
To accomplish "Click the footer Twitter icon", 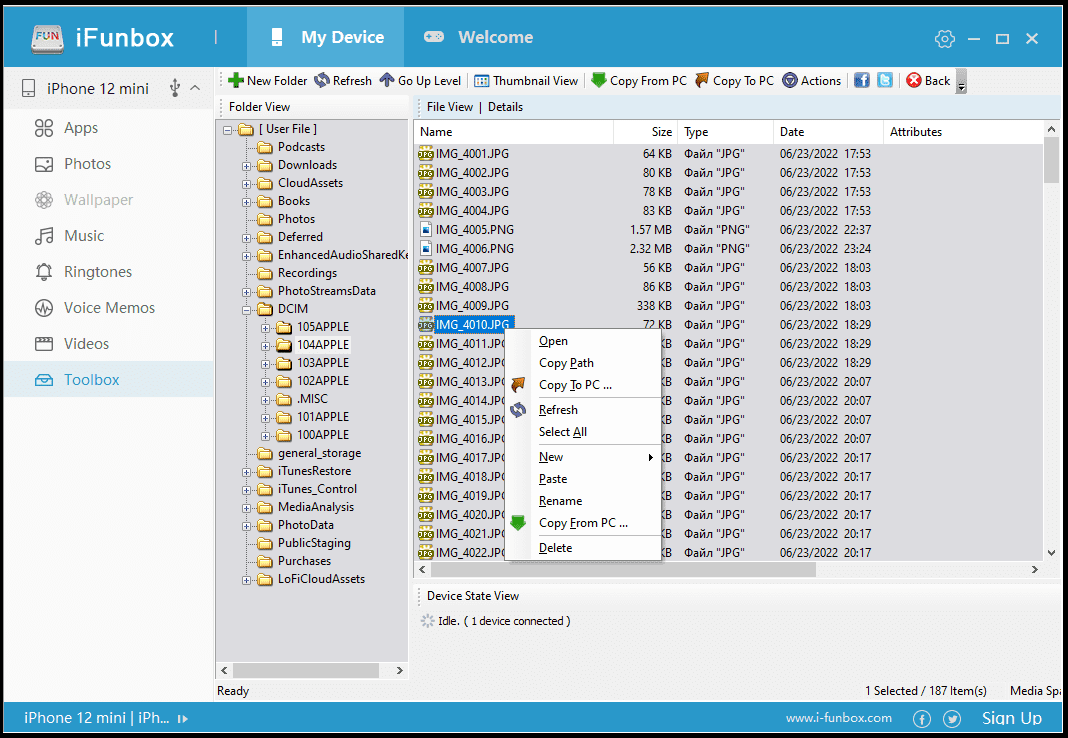I will click(952, 718).
